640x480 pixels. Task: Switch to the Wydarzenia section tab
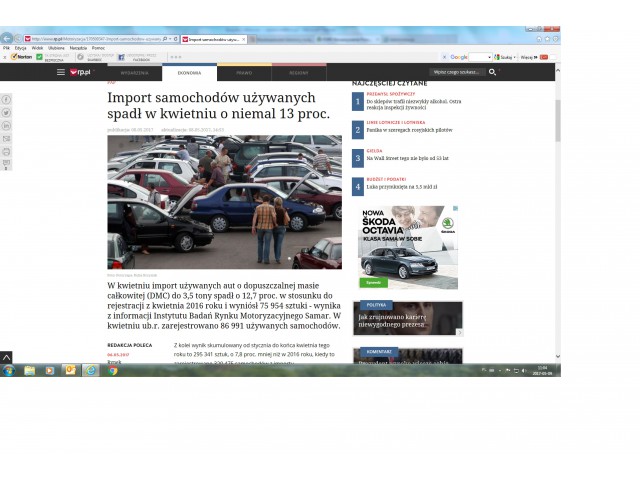135,73
